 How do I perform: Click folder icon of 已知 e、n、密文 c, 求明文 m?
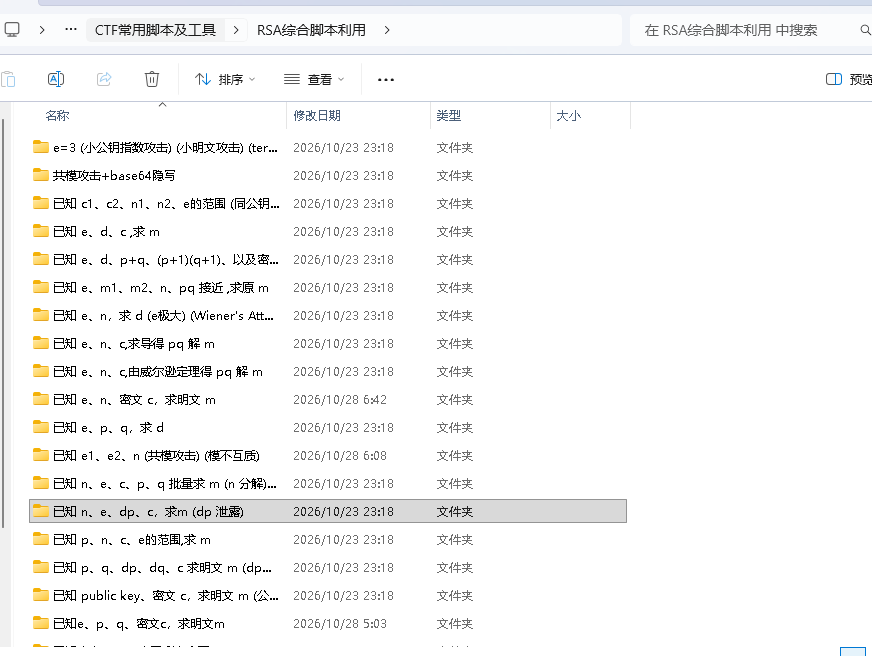41,399
